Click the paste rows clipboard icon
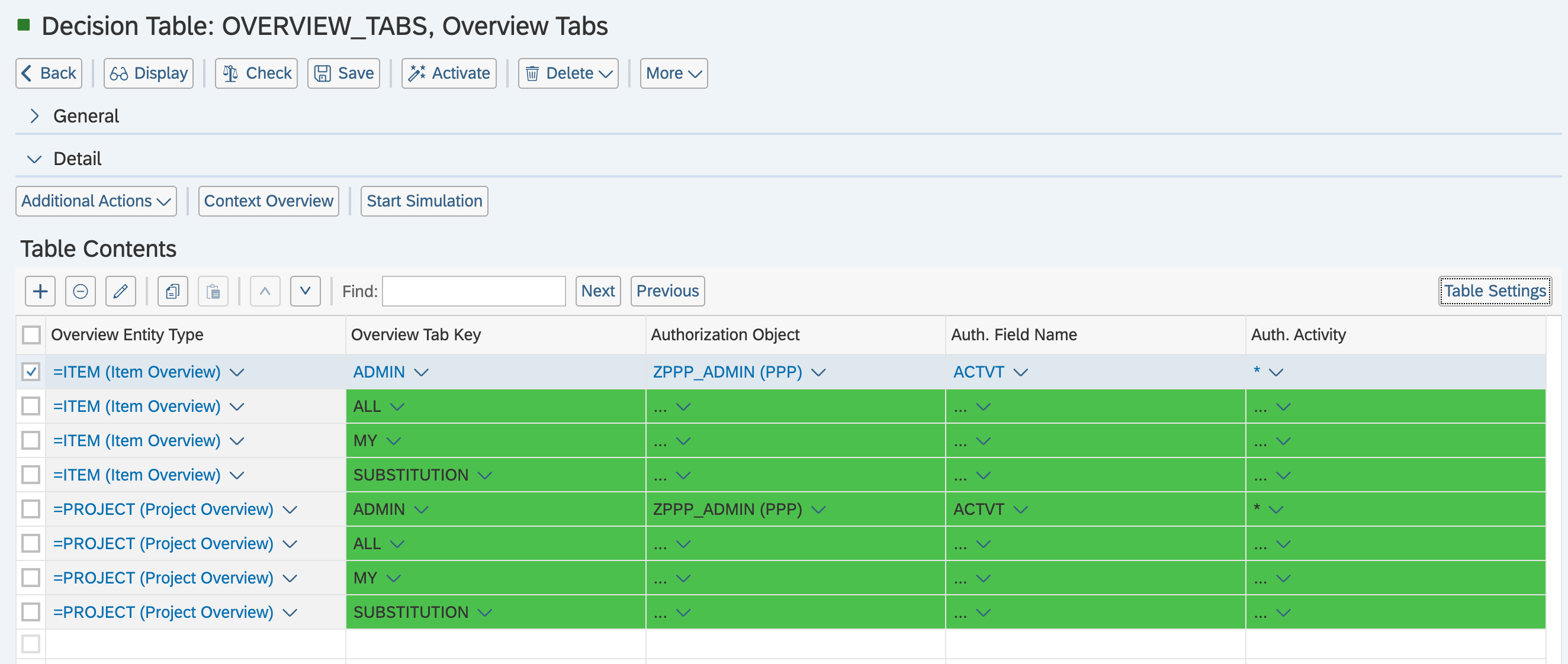Viewport: 1568px width, 664px height. [x=213, y=291]
